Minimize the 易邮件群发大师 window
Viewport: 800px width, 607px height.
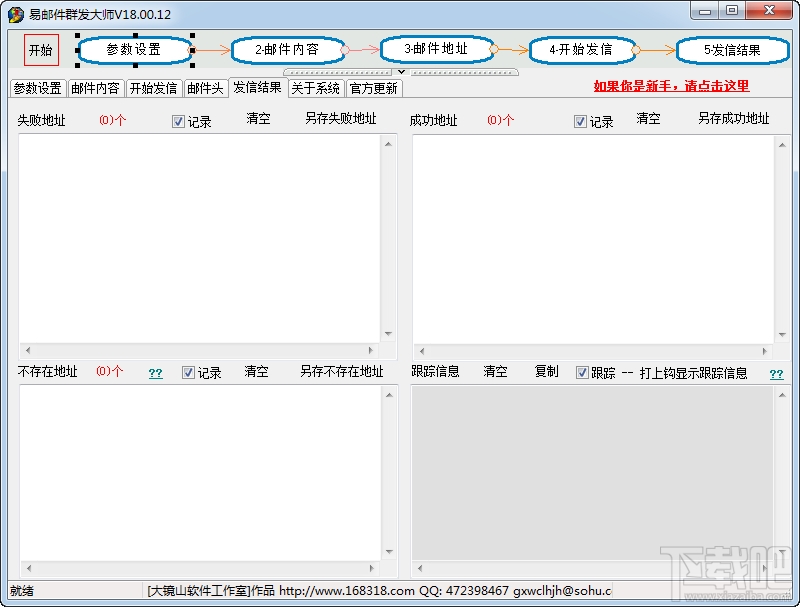coord(705,11)
